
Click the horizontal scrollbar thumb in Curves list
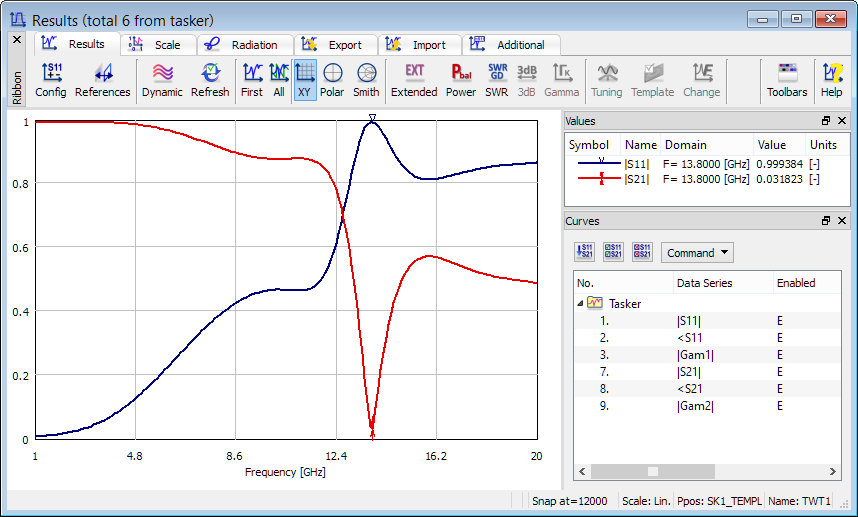[x=653, y=471]
